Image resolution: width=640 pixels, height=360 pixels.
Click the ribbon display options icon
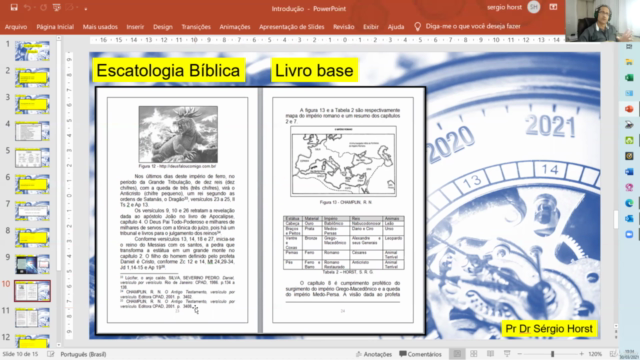[553, 7]
